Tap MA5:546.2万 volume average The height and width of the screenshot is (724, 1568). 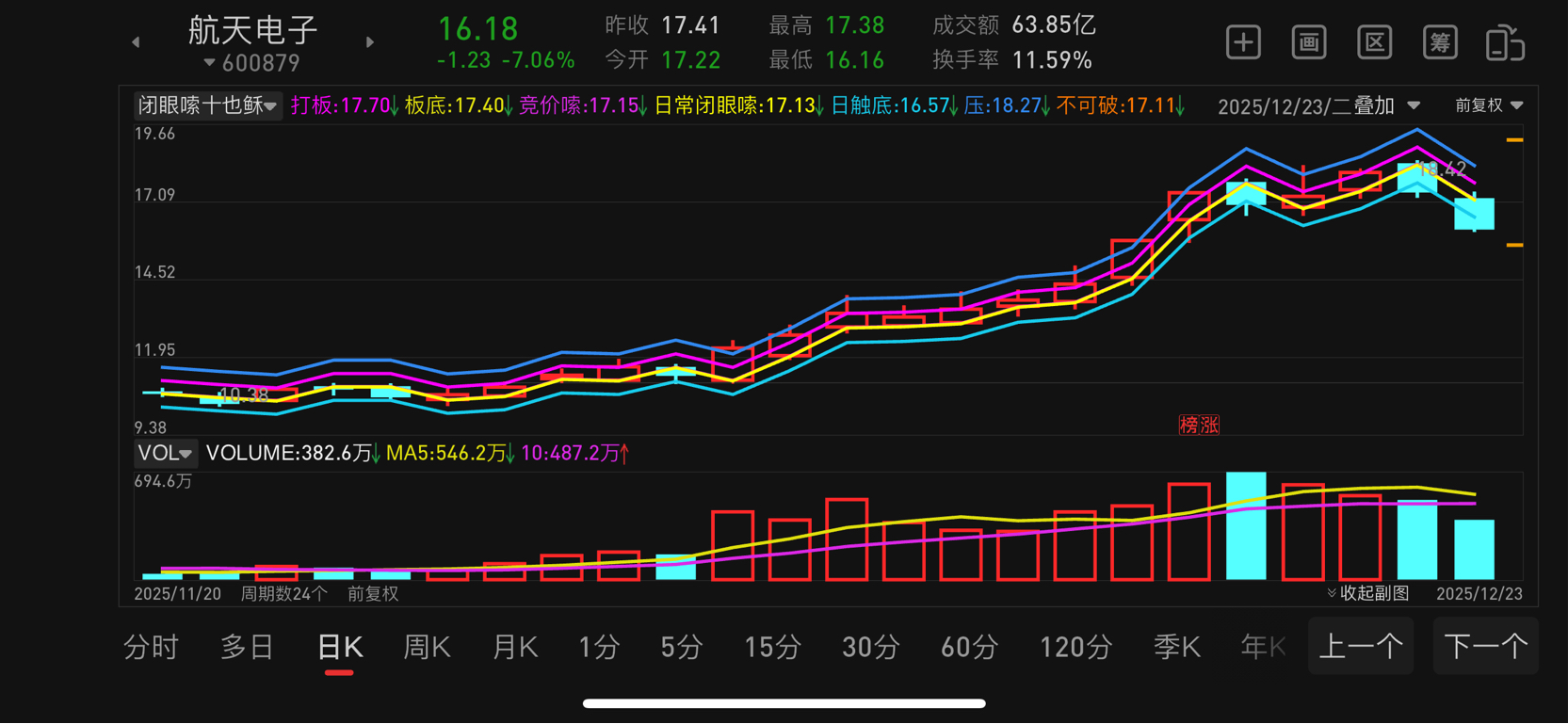(x=450, y=454)
